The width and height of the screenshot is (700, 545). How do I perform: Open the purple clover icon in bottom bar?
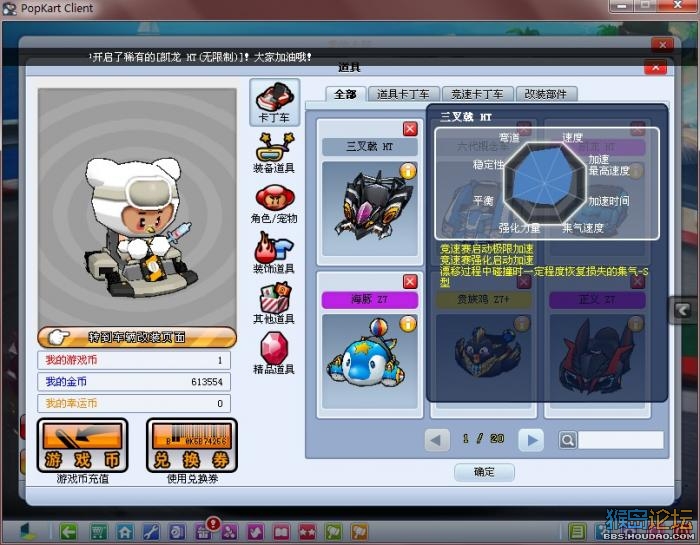tap(229, 532)
